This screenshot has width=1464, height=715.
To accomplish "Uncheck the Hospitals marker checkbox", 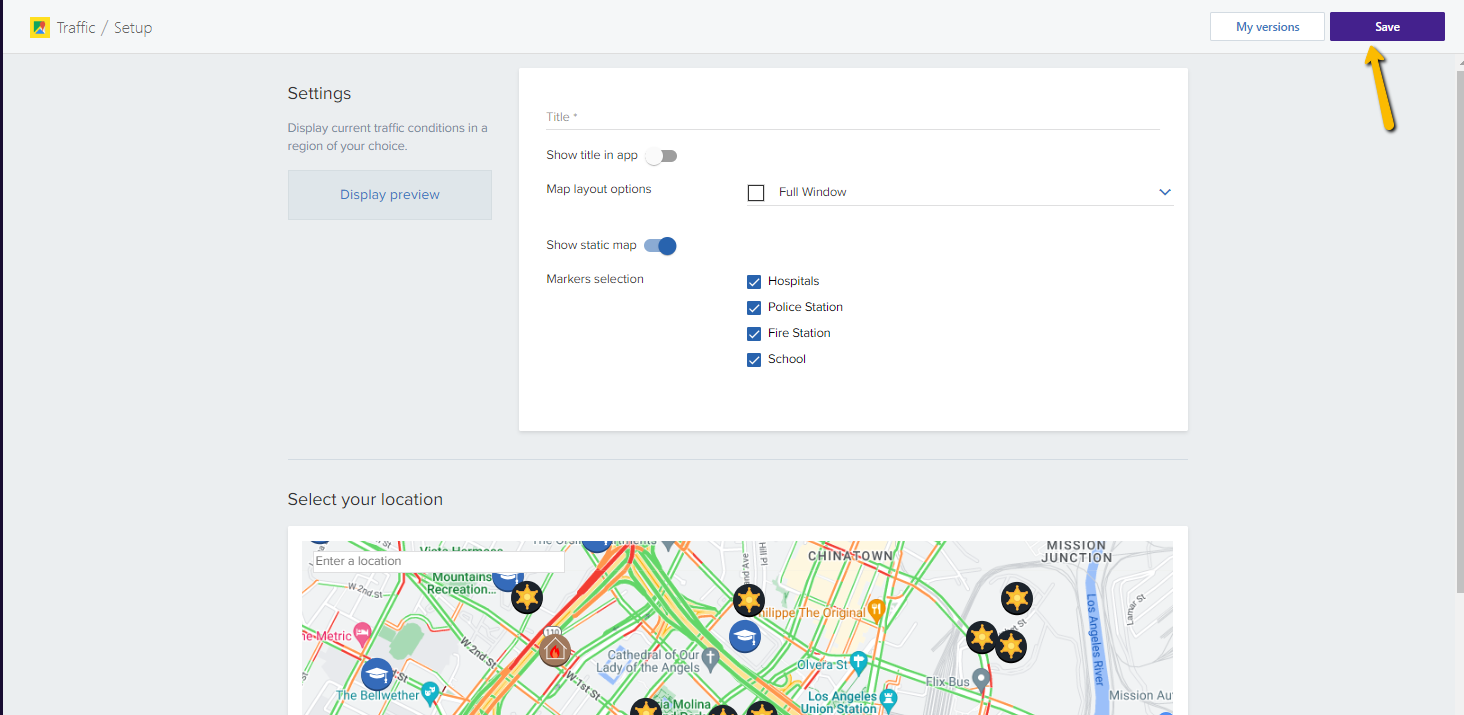I will (x=755, y=282).
